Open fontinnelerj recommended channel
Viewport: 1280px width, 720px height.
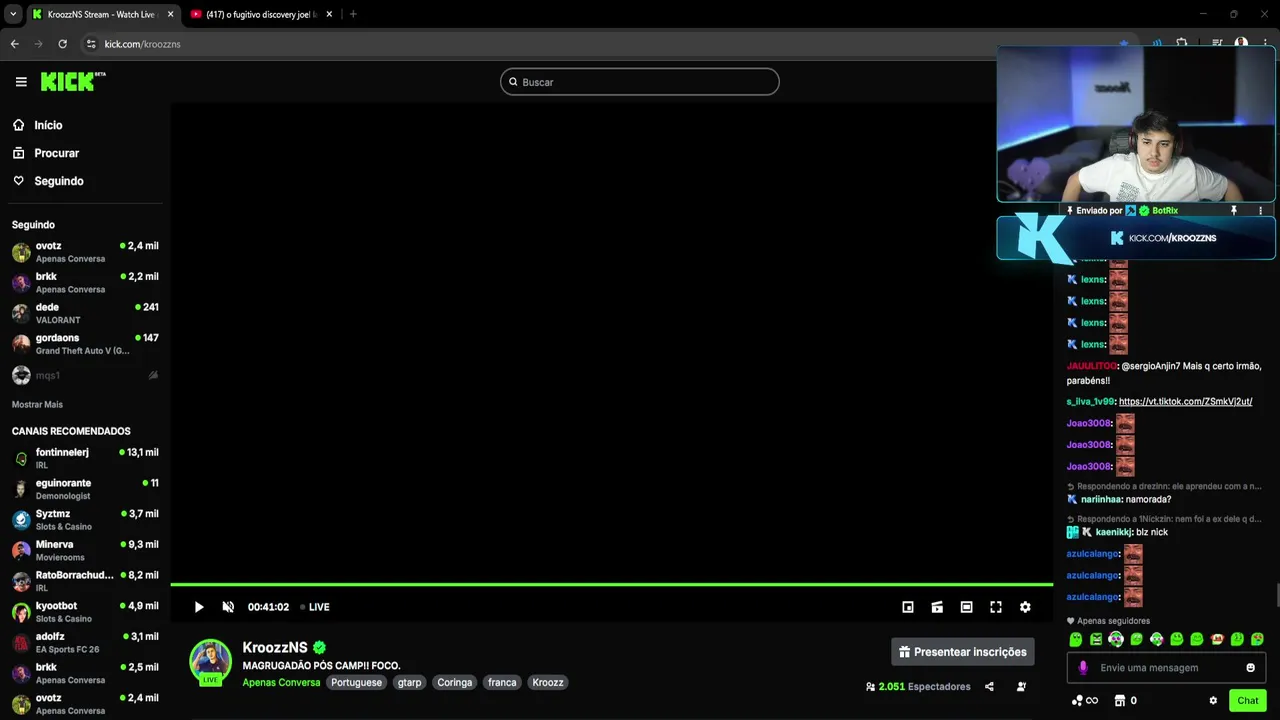tap(85, 458)
